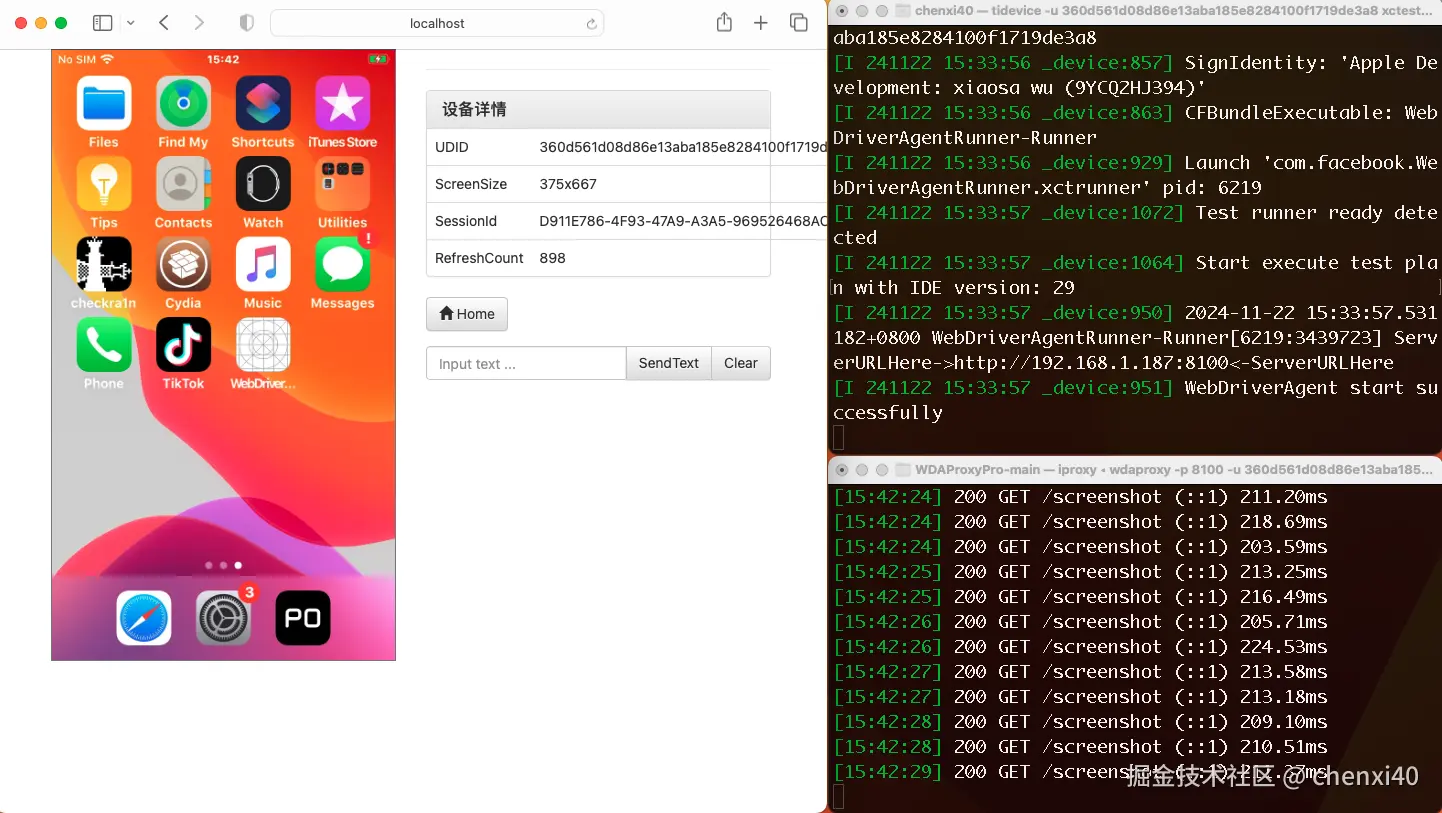
Task: Click the phone status bar time 15:42
Action: pyautogui.click(x=223, y=59)
